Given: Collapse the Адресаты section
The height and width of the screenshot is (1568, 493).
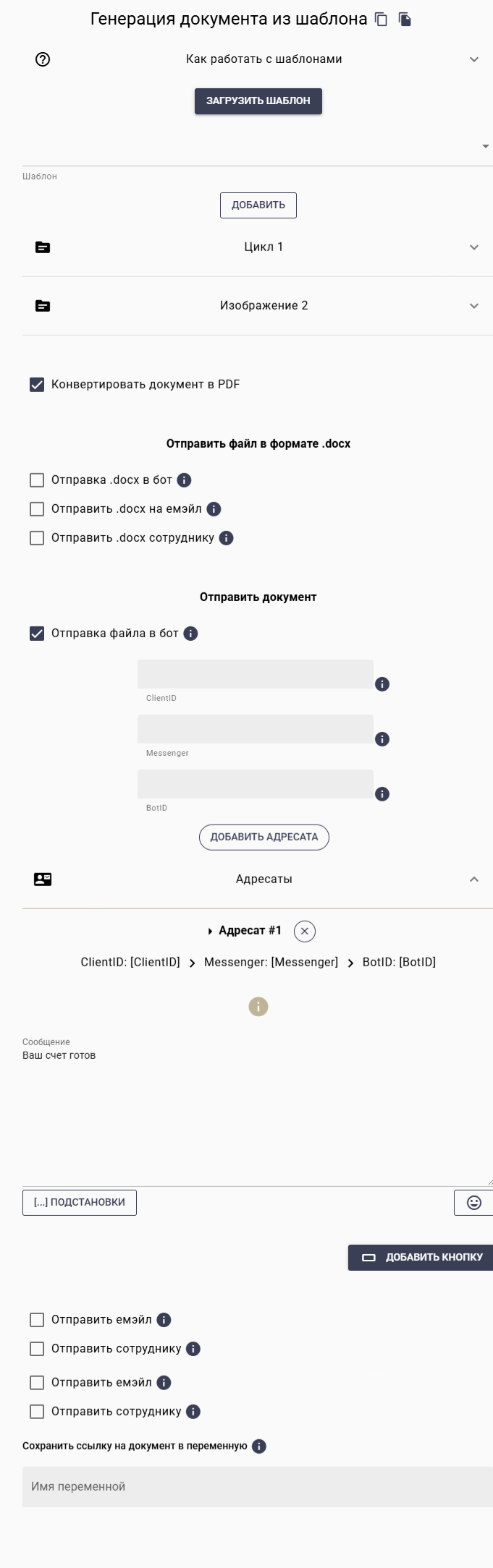Looking at the screenshot, I should 474,879.
